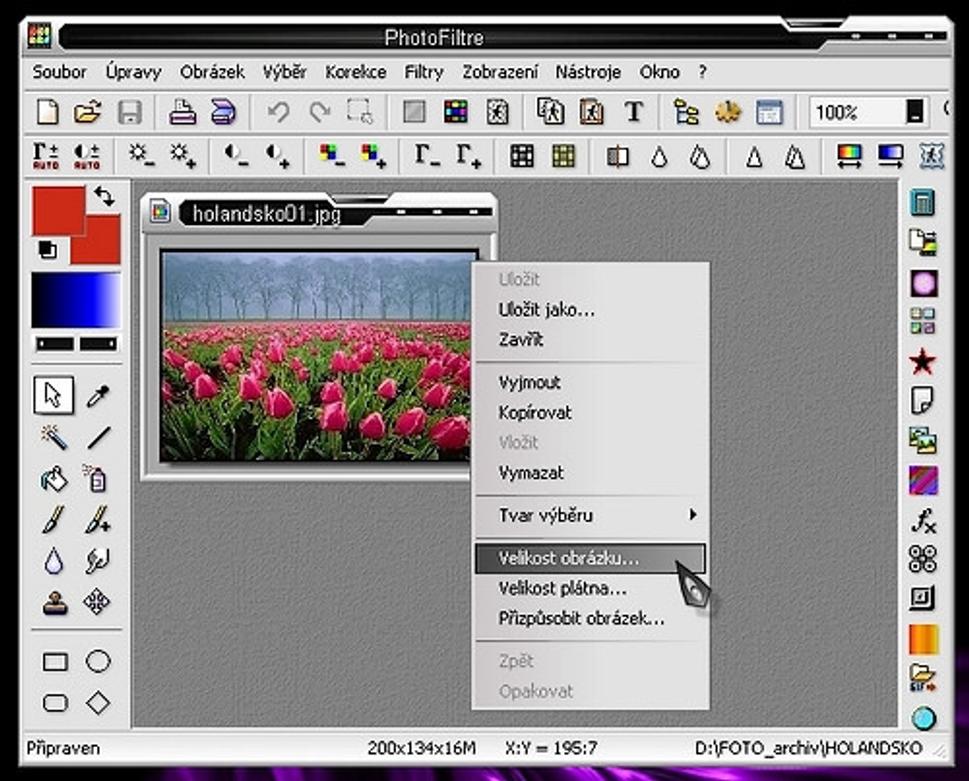Open the Soubor menu

coord(59,72)
